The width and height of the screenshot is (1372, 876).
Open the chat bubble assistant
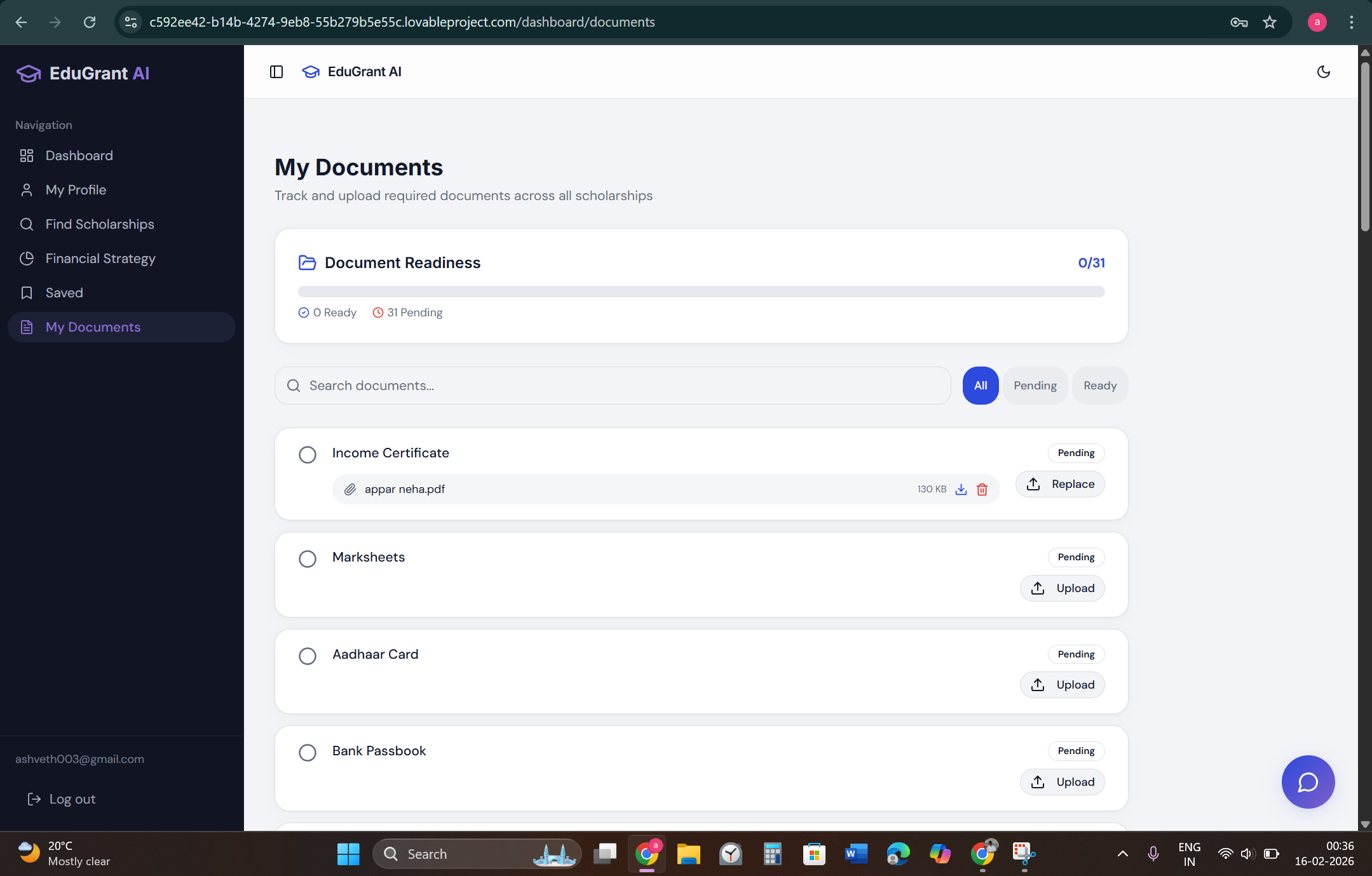1308,781
